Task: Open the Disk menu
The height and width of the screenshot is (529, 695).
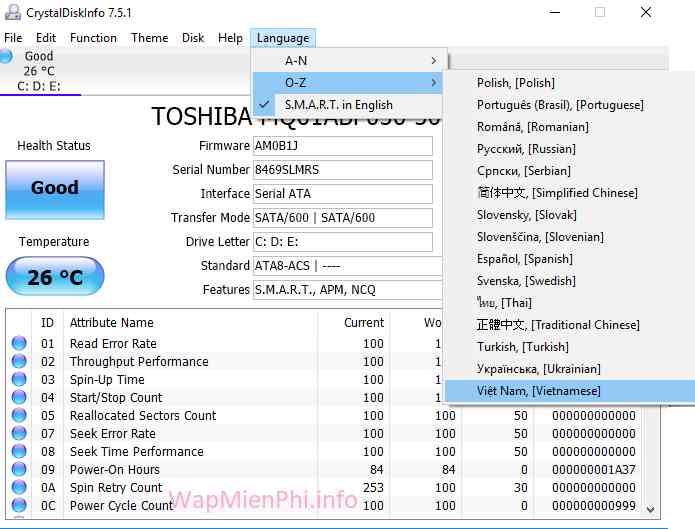Action: (x=193, y=38)
